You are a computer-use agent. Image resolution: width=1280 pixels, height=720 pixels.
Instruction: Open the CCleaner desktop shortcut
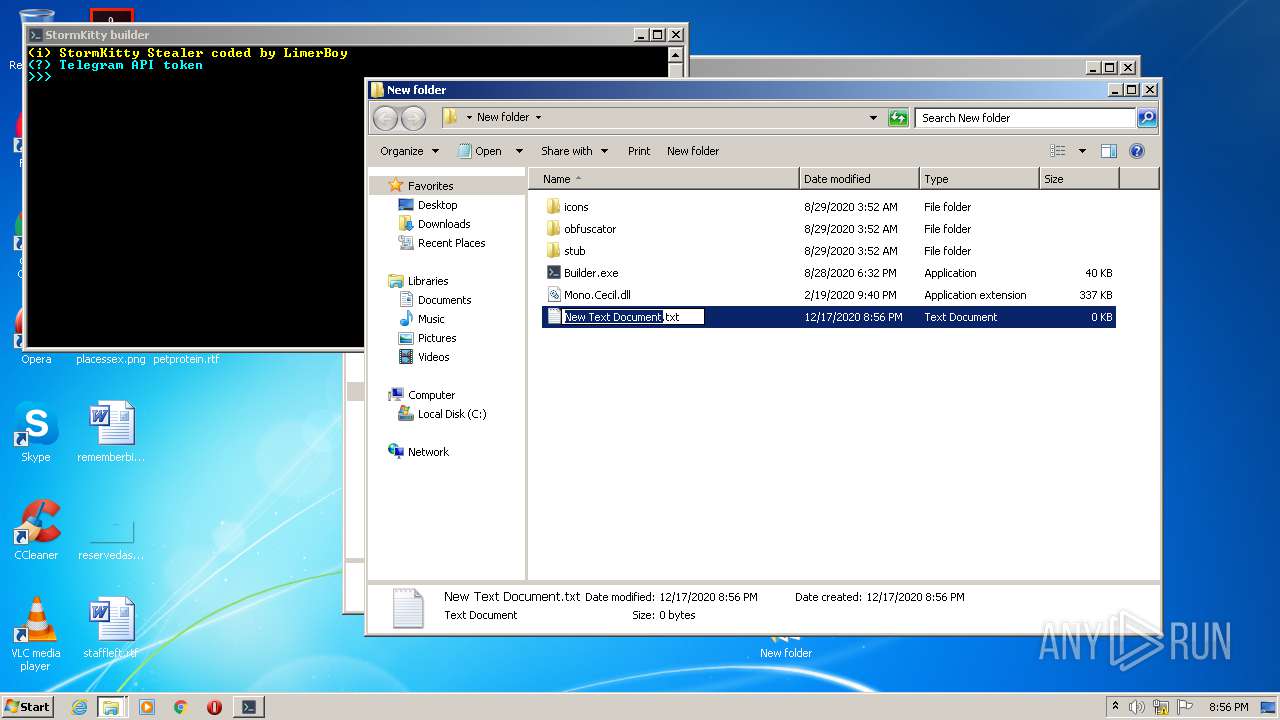[x=36, y=531]
